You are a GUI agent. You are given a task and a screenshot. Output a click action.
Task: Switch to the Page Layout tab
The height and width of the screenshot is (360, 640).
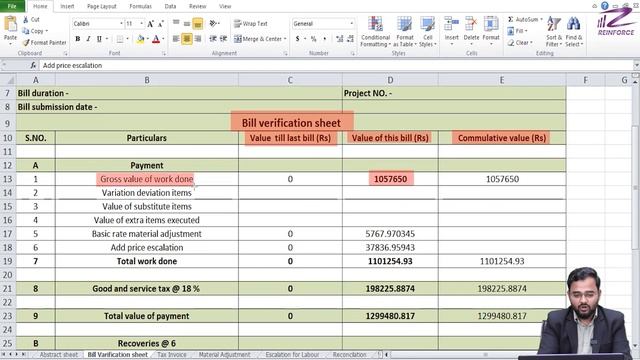pyautogui.click(x=102, y=6)
